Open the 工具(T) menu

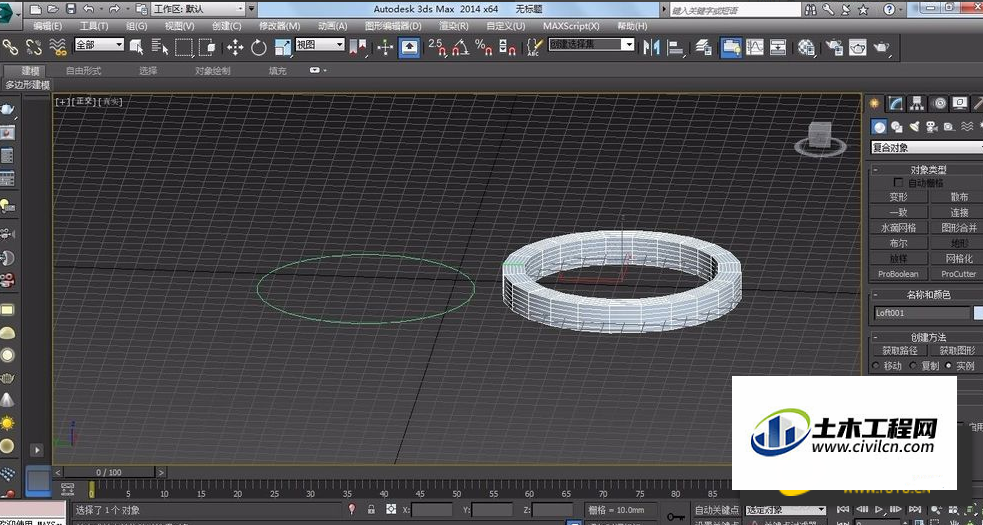pos(94,26)
